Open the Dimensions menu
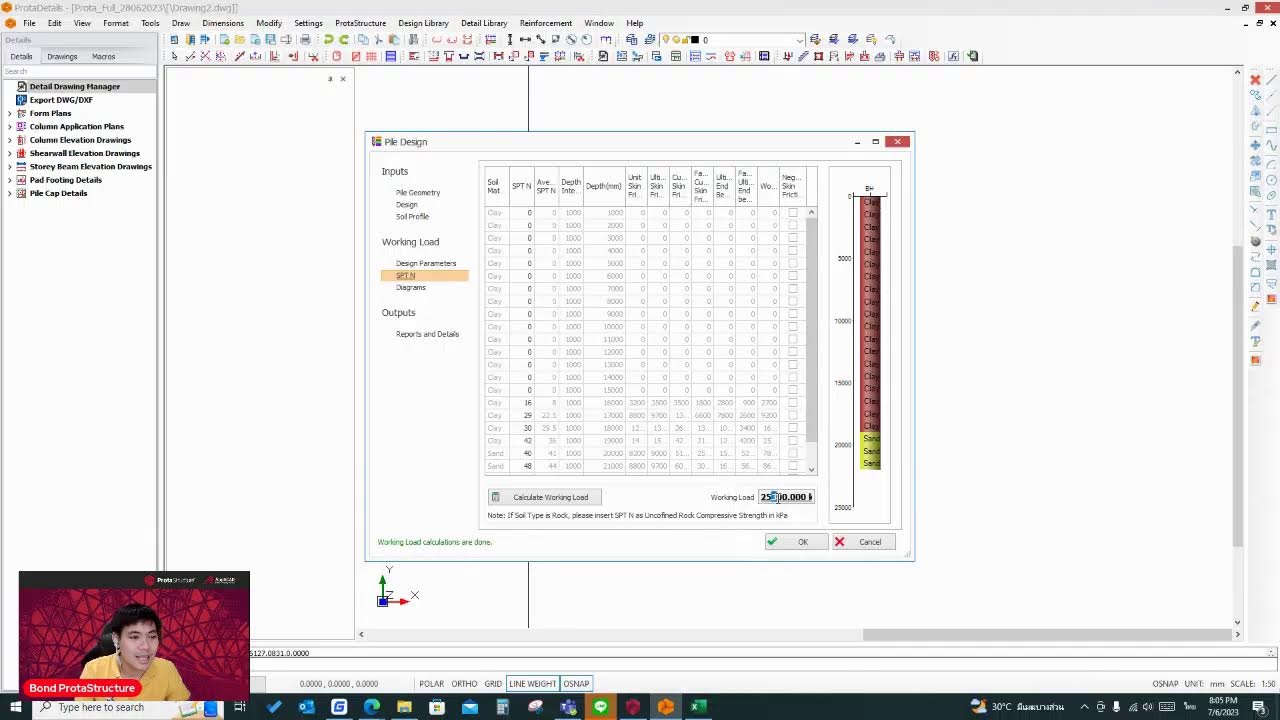 (x=222, y=23)
